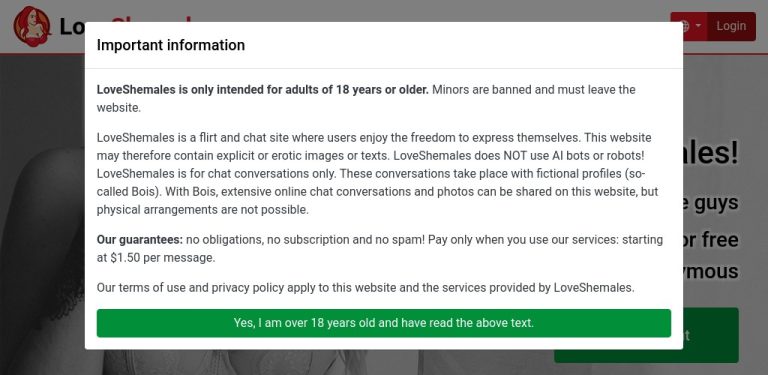This screenshot has width=768, height=375.
Task: Confirm being over 18 with green button
Action: 384,323
